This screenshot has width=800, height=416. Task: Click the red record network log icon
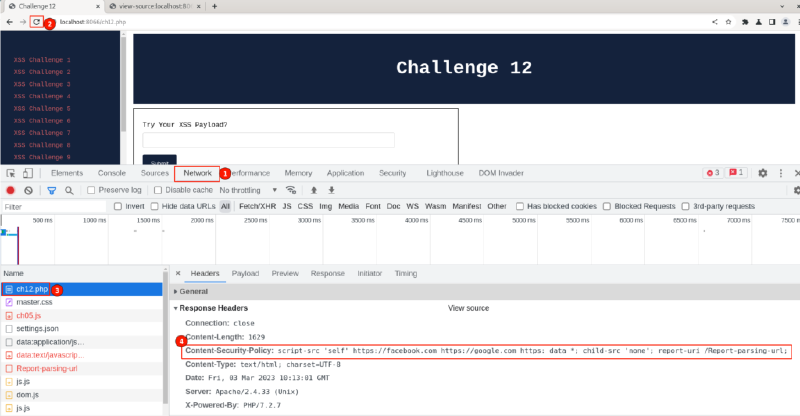tap(11, 190)
